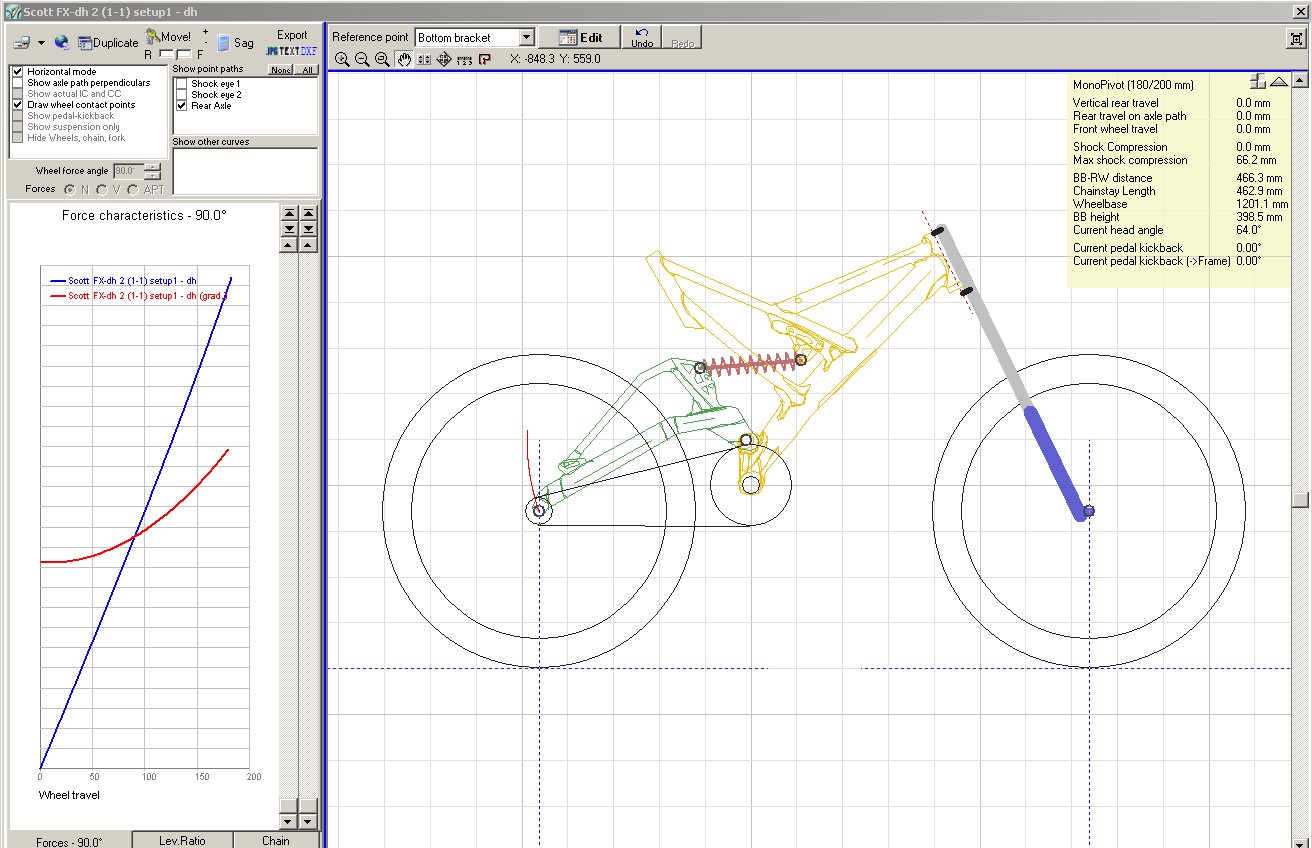Click the Zoom in magnifier icon
The height and width of the screenshot is (848, 1312).
pyautogui.click(x=342, y=59)
